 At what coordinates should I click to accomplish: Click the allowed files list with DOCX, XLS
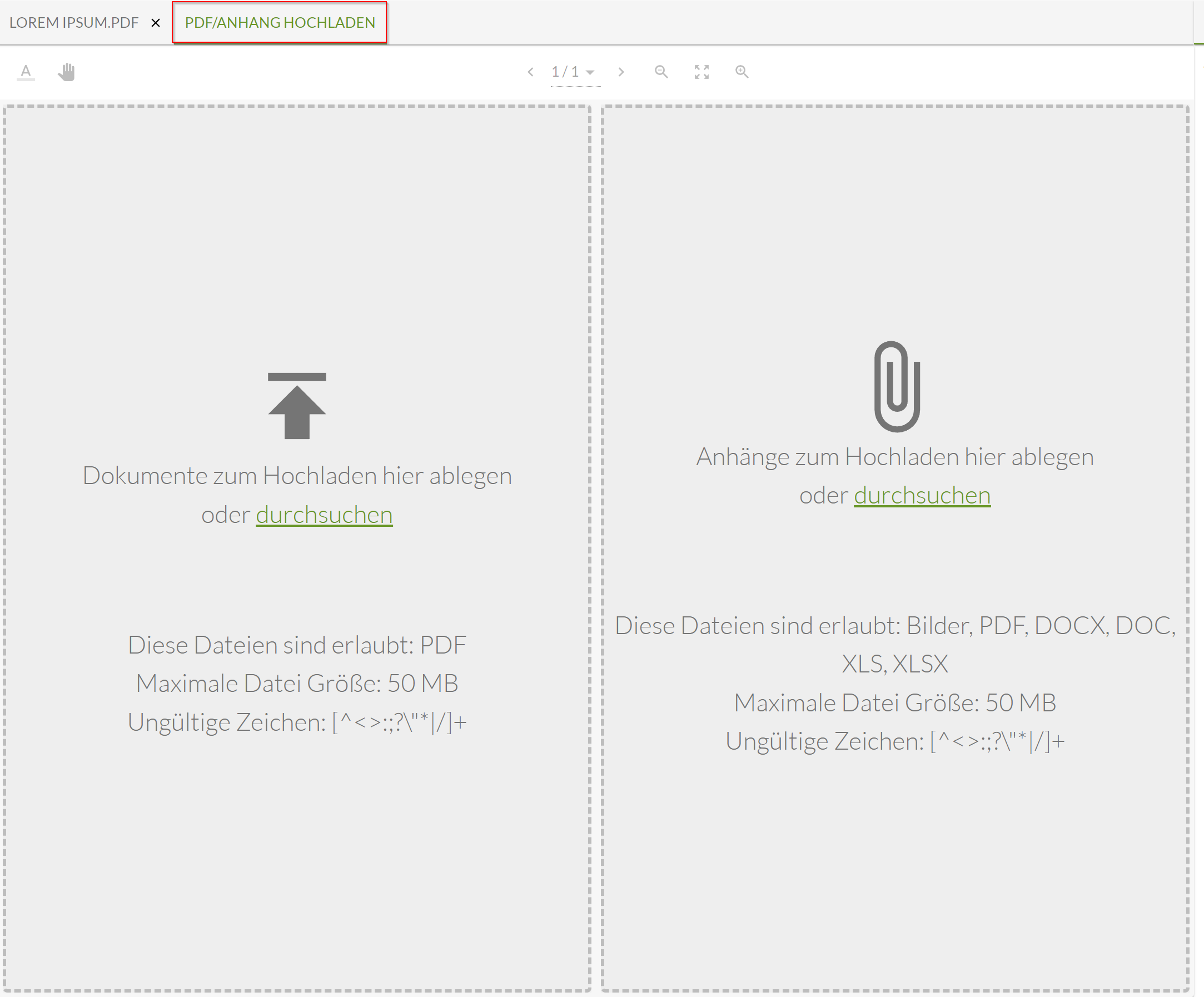[x=894, y=645]
